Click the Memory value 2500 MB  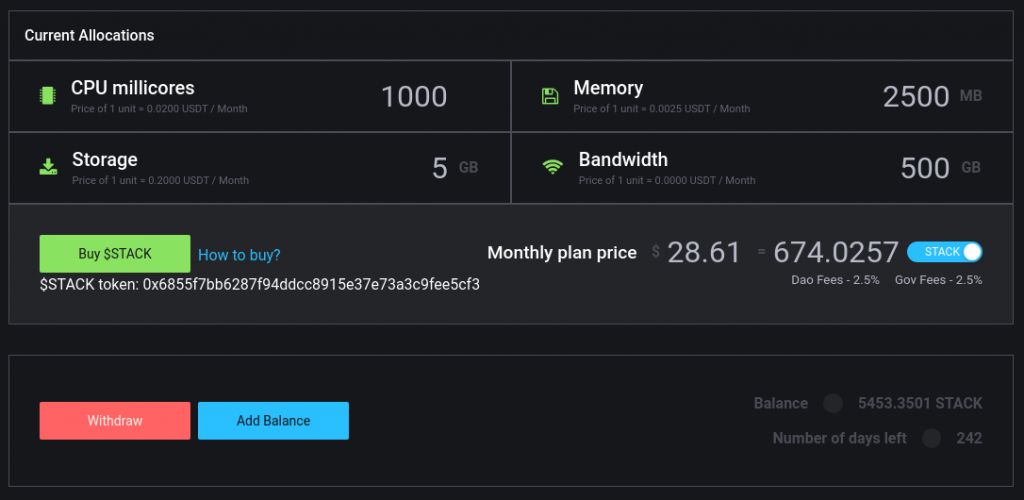tap(916, 96)
